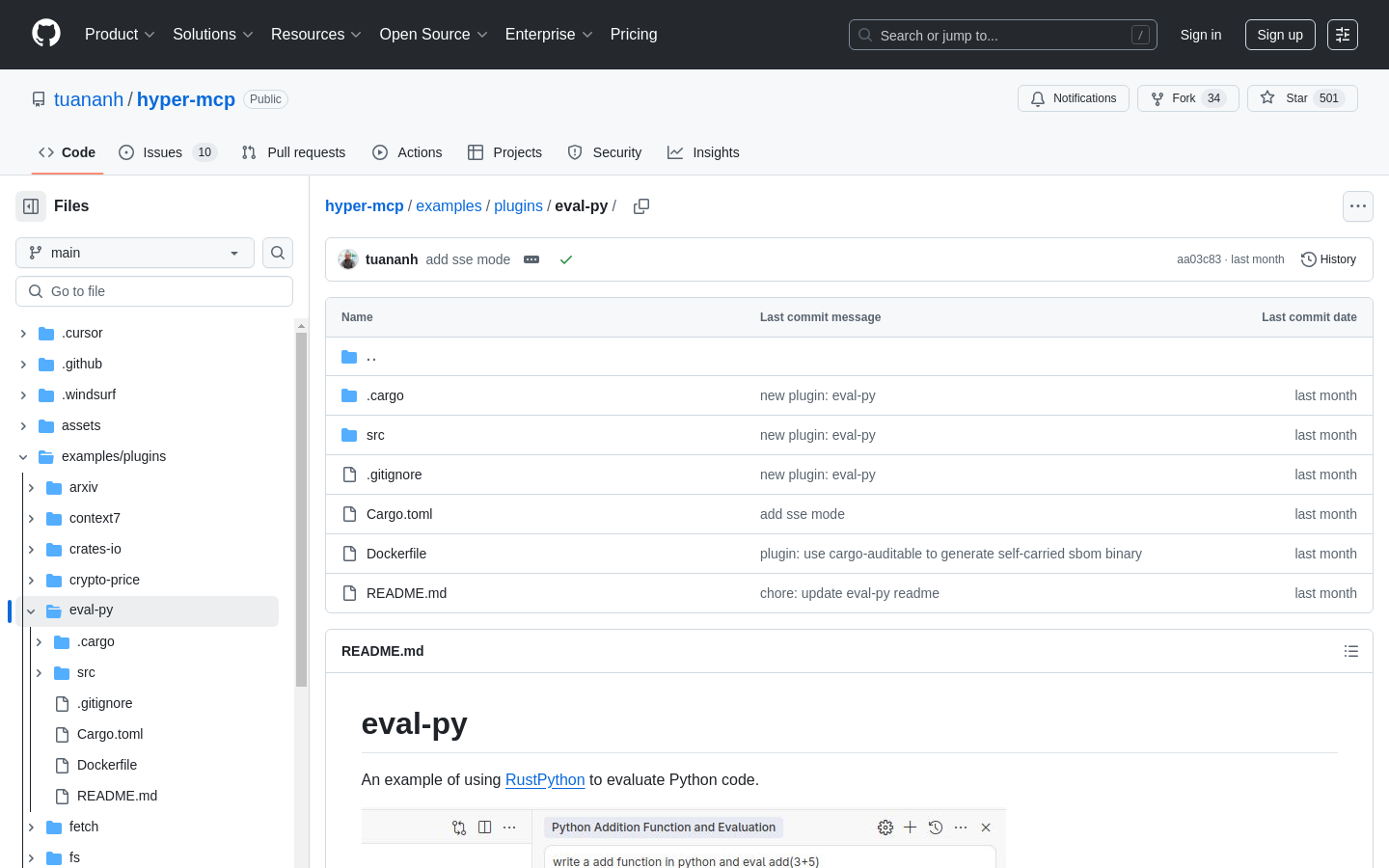Click the Notifications bell button

(1074, 98)
